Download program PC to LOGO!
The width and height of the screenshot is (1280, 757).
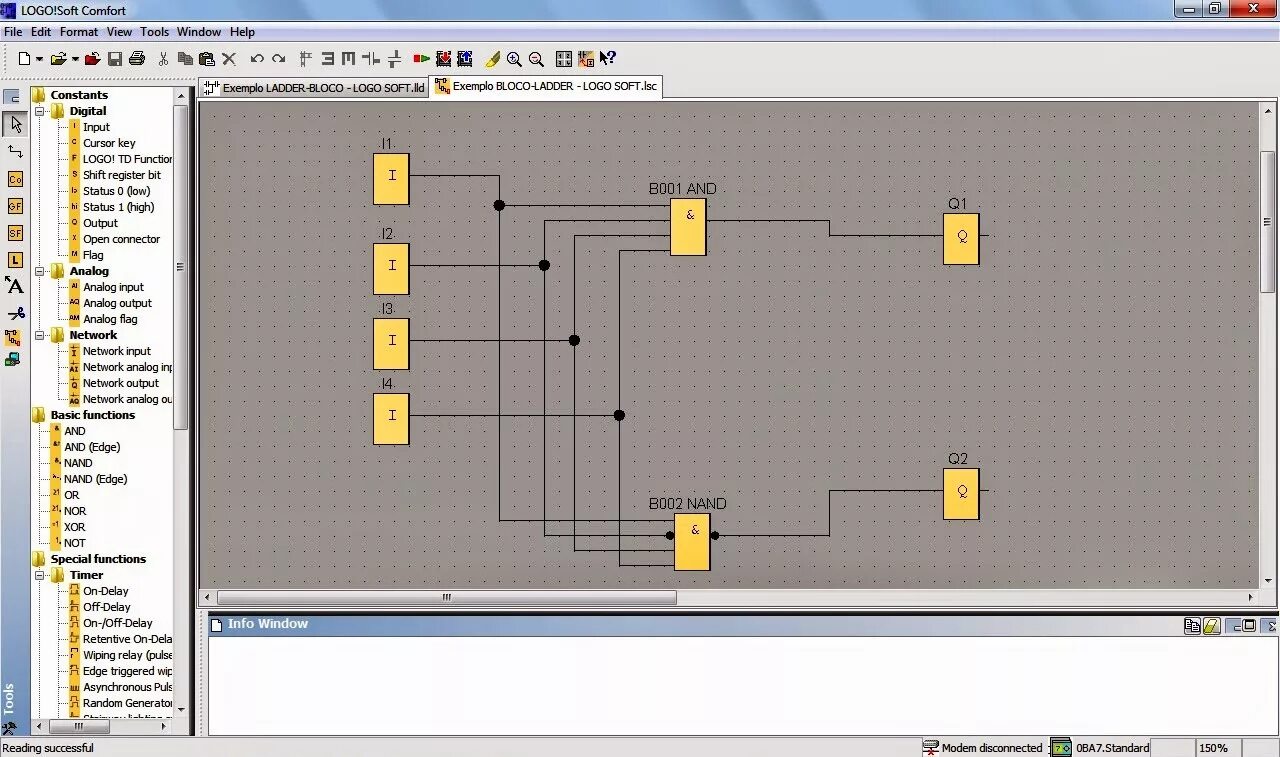coord(443,59)
